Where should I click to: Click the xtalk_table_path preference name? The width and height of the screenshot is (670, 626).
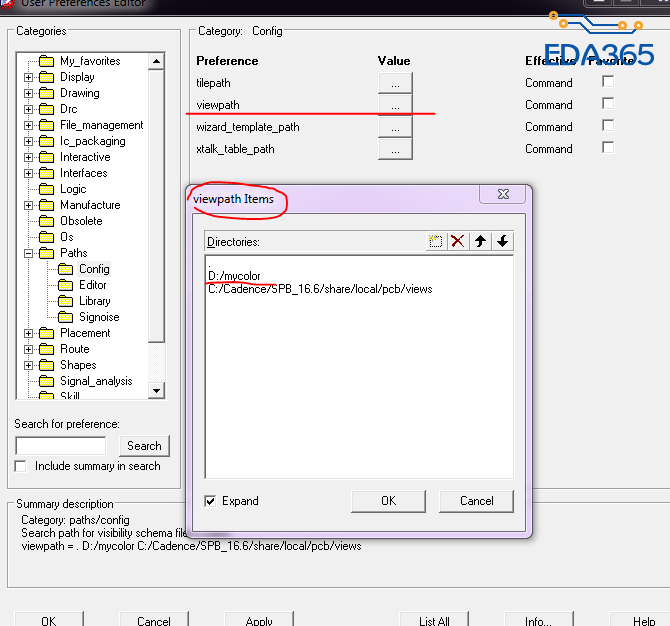click(235, 149)
